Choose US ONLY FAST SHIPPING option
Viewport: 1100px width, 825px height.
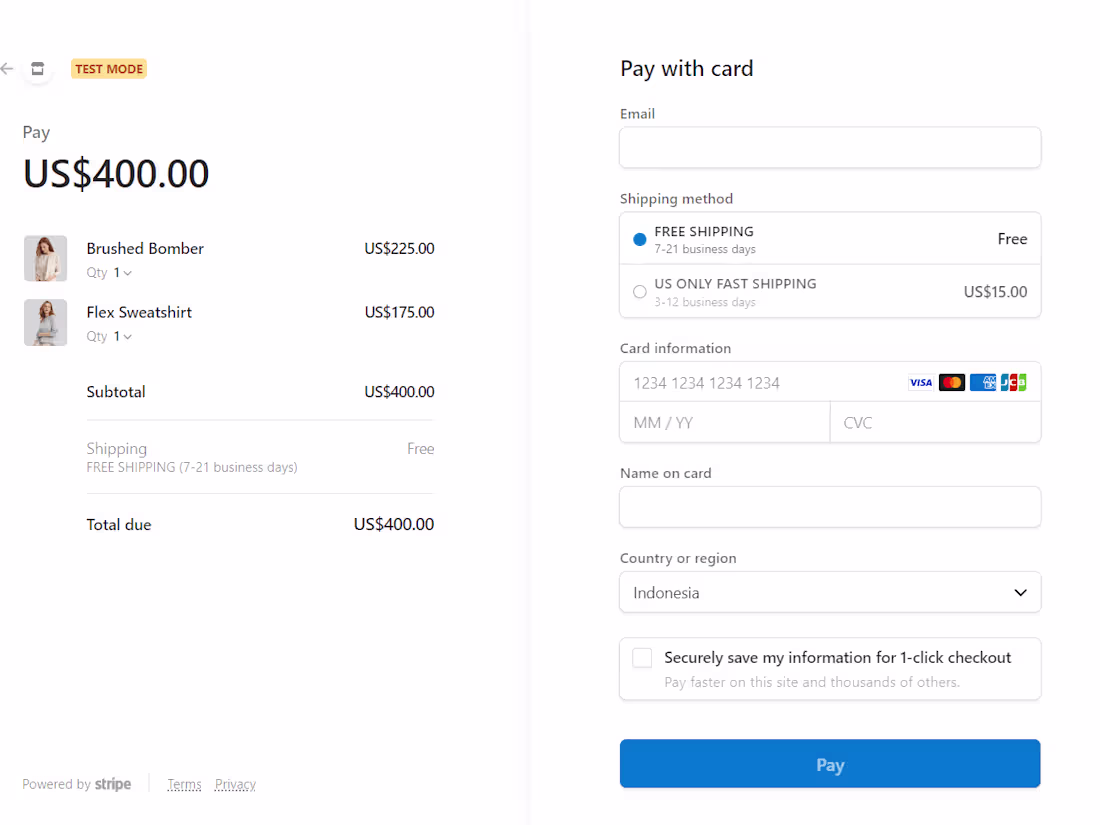(x=638, y=291)
